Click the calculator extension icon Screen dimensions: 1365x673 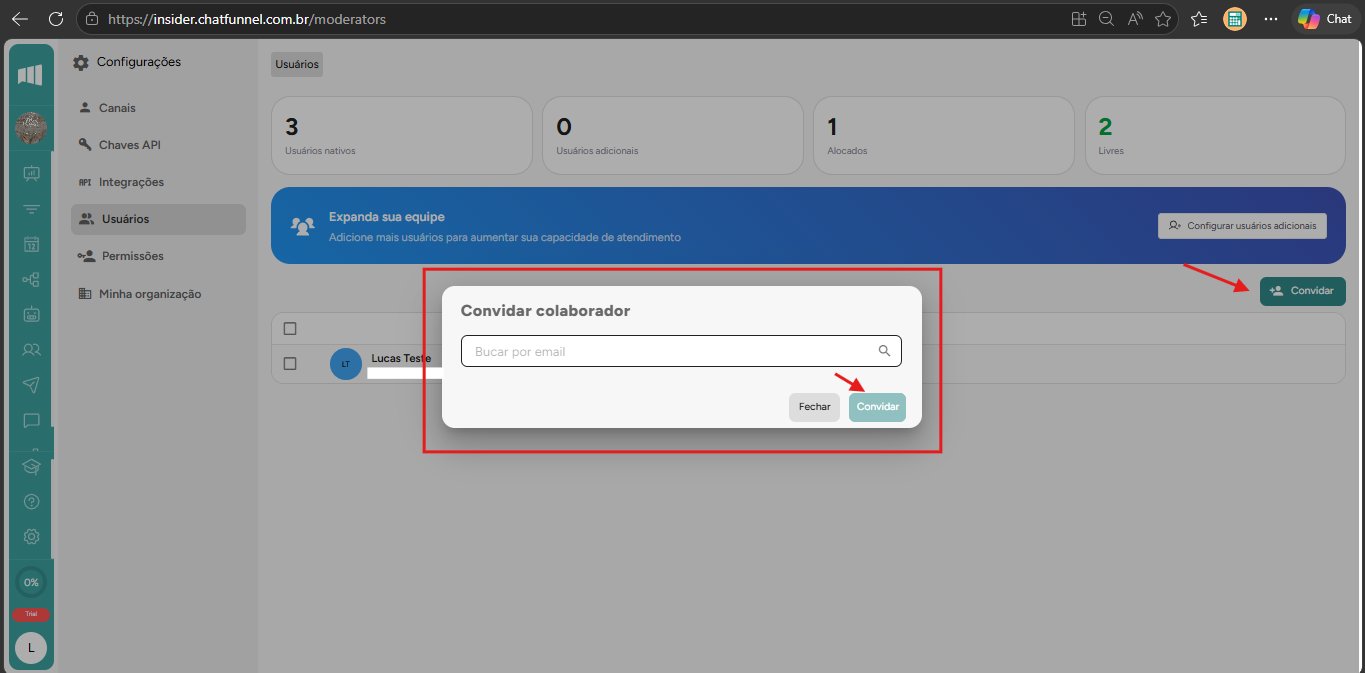1235,18
